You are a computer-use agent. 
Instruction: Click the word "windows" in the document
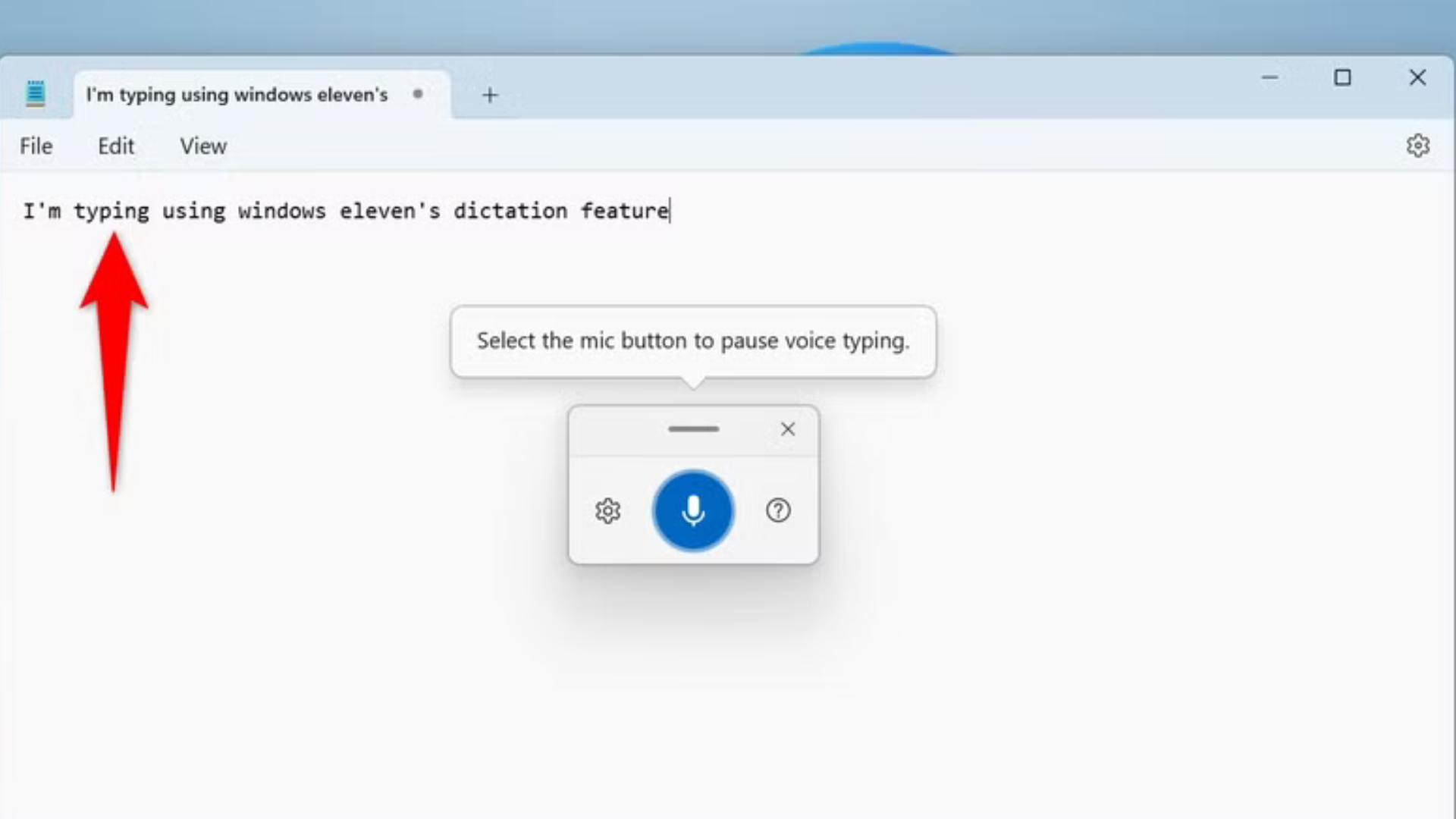(282, 211)
